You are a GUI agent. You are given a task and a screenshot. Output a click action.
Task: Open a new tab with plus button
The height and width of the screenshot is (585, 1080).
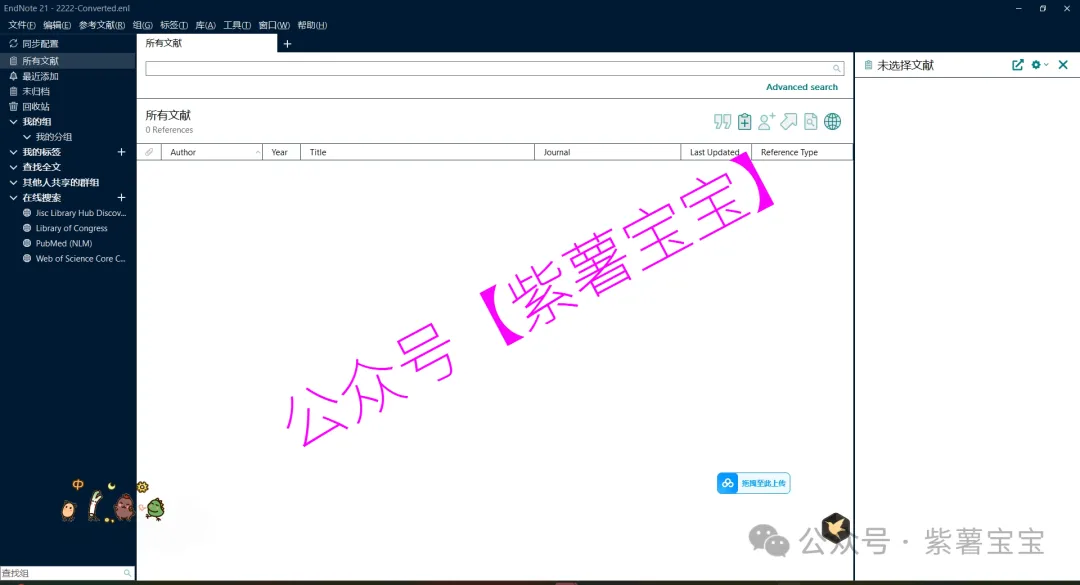pyautogui.click(x=288, y=44)
